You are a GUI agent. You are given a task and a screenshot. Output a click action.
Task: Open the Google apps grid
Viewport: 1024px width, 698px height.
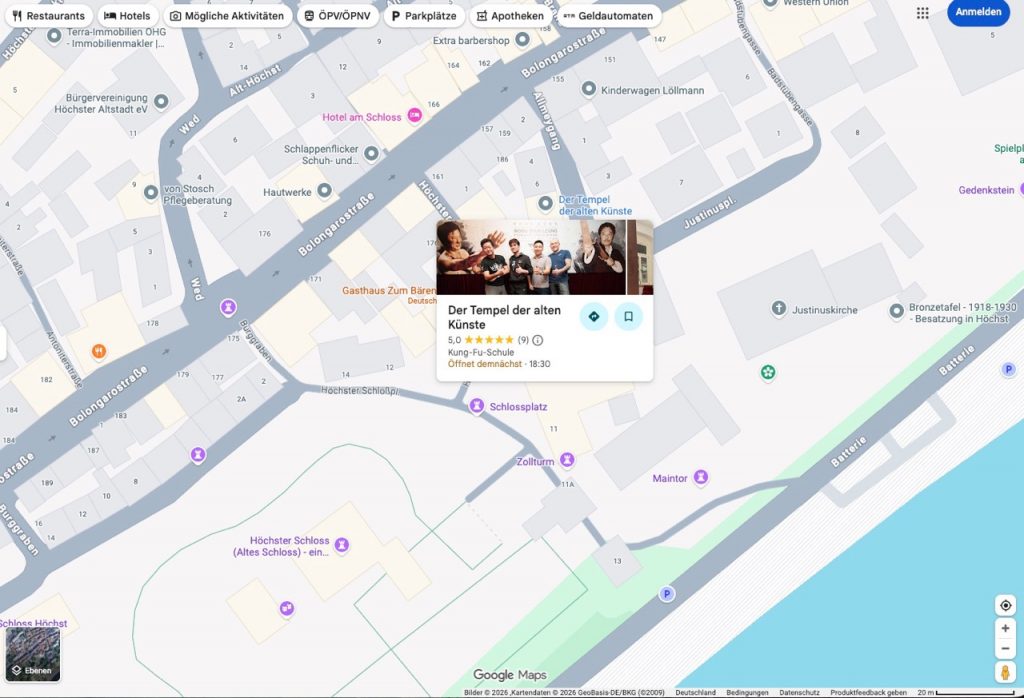tap(922, 13)
